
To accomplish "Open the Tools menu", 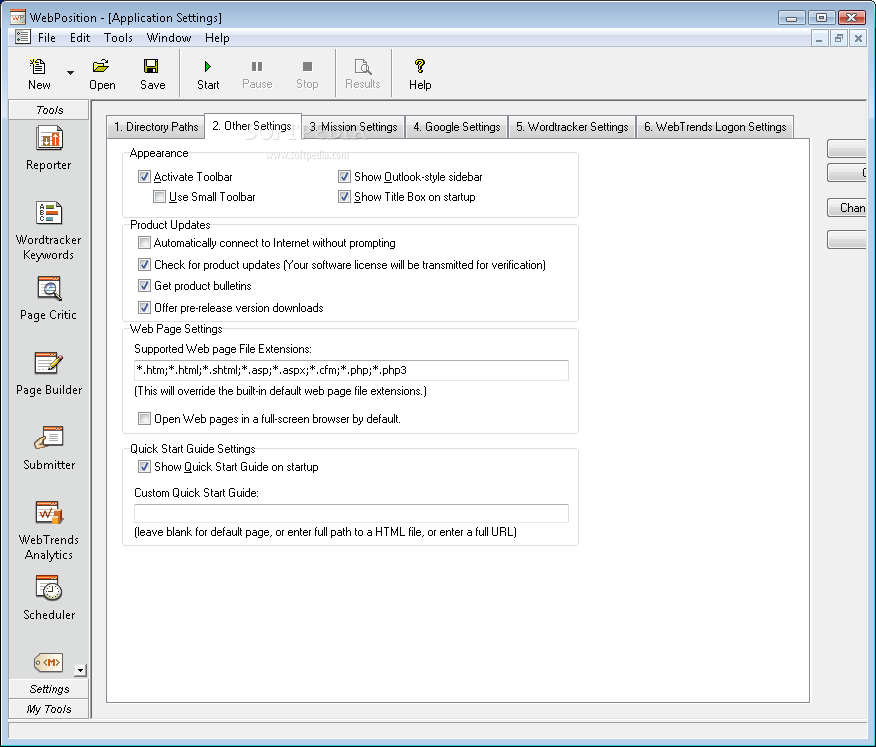I will point(118,38).
